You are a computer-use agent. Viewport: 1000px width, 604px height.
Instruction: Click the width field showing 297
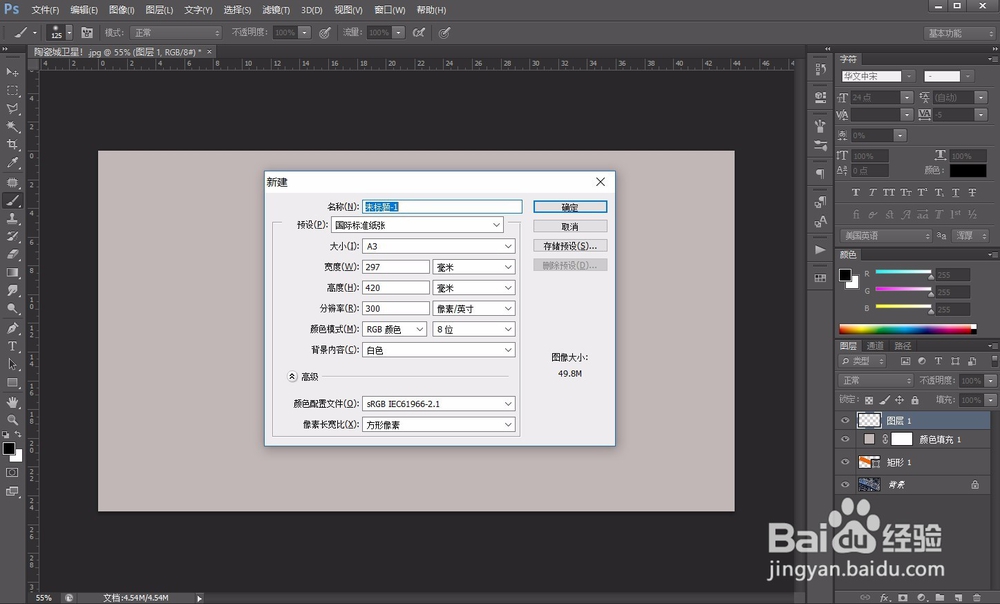point(395,267)
